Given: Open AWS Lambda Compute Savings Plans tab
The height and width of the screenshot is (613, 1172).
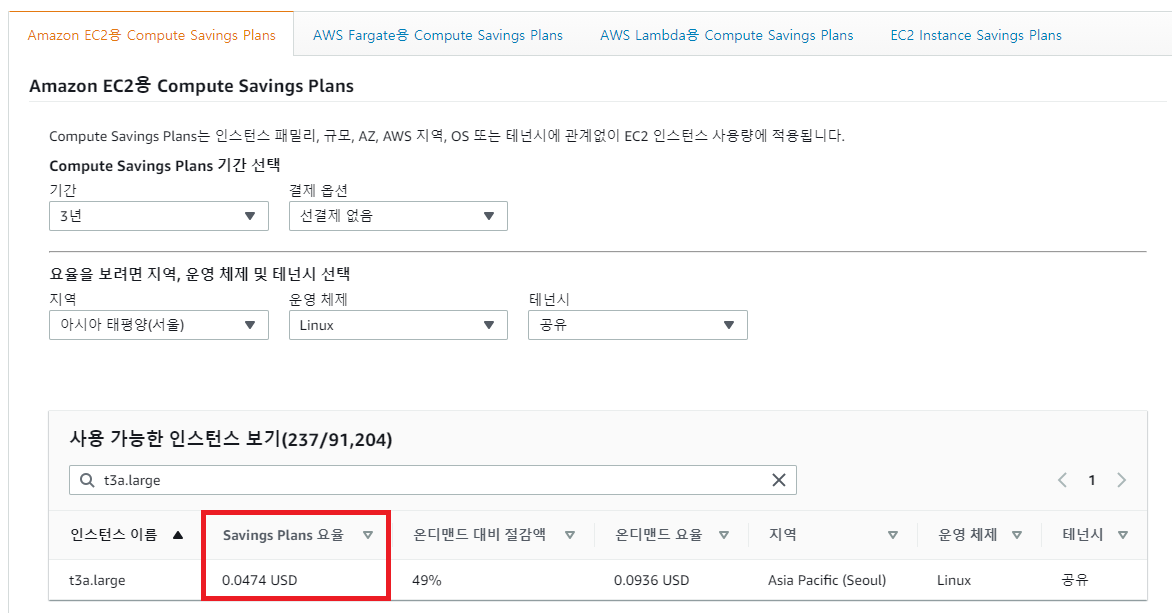Looking at the screenshot, I should coord(727,35).
